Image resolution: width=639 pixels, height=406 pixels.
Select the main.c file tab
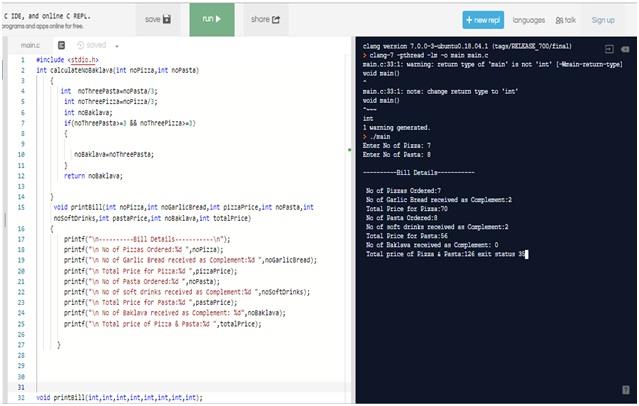point(31,45)
